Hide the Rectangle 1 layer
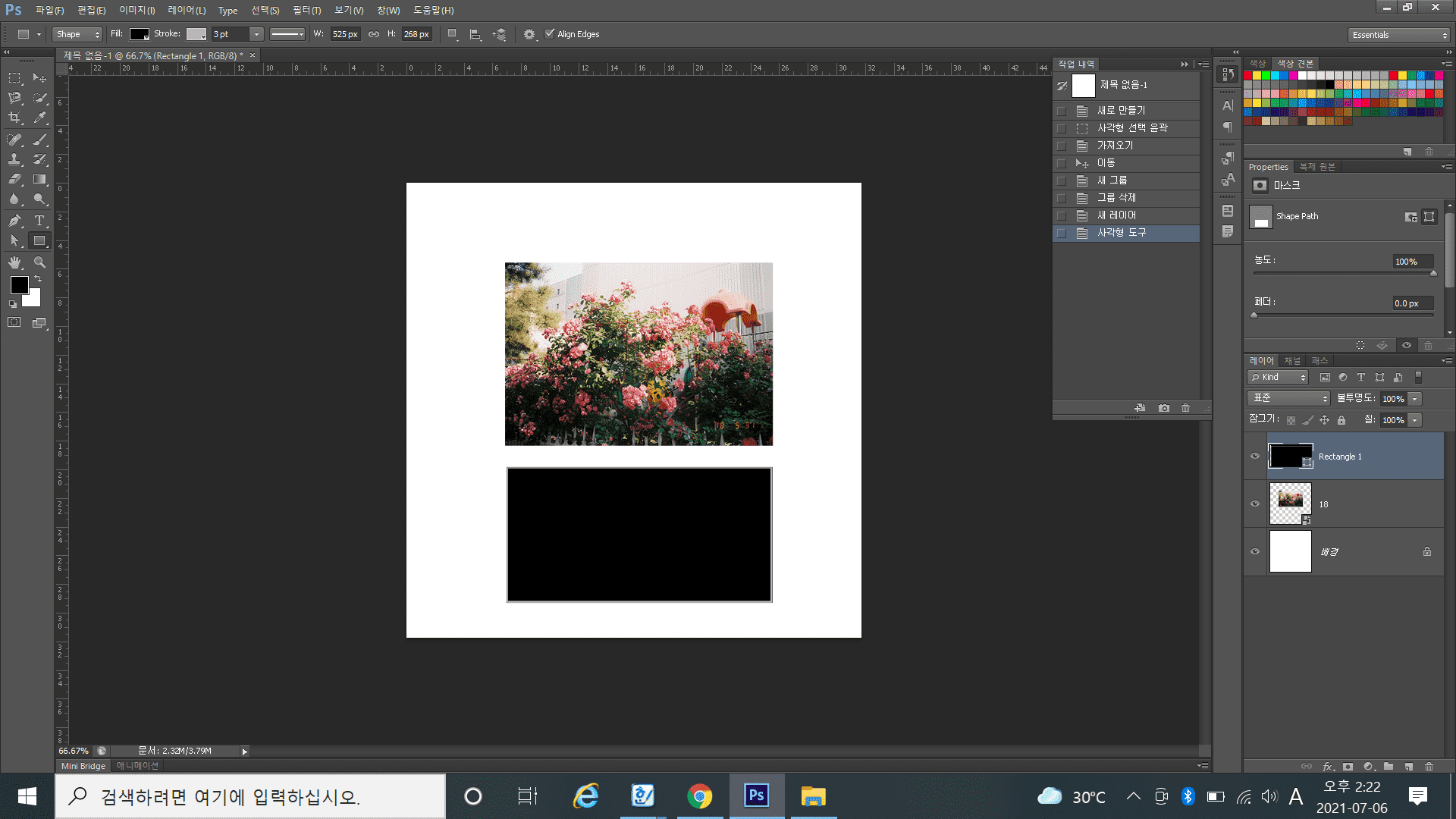 pyautogui.click(x=1255, y=457)
